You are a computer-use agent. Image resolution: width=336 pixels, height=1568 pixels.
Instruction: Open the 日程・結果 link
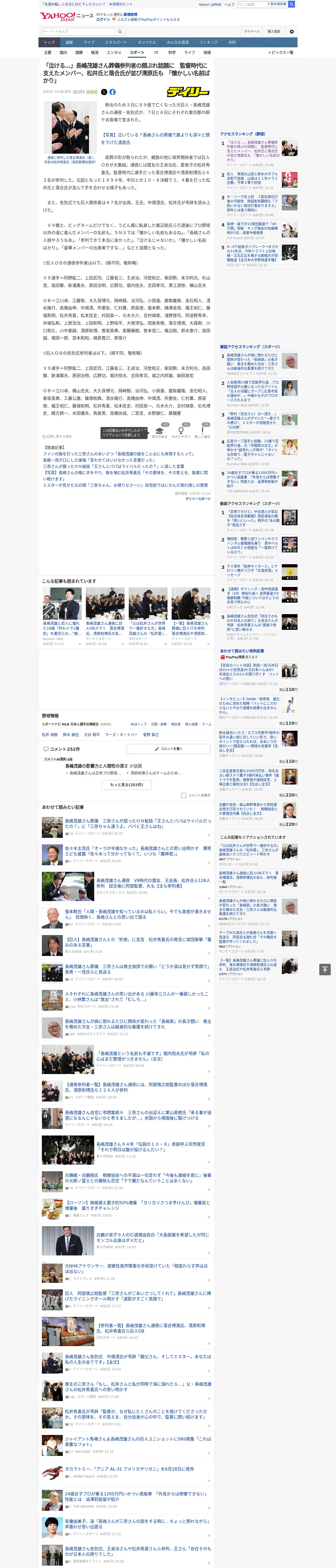(x=159, y=724)
